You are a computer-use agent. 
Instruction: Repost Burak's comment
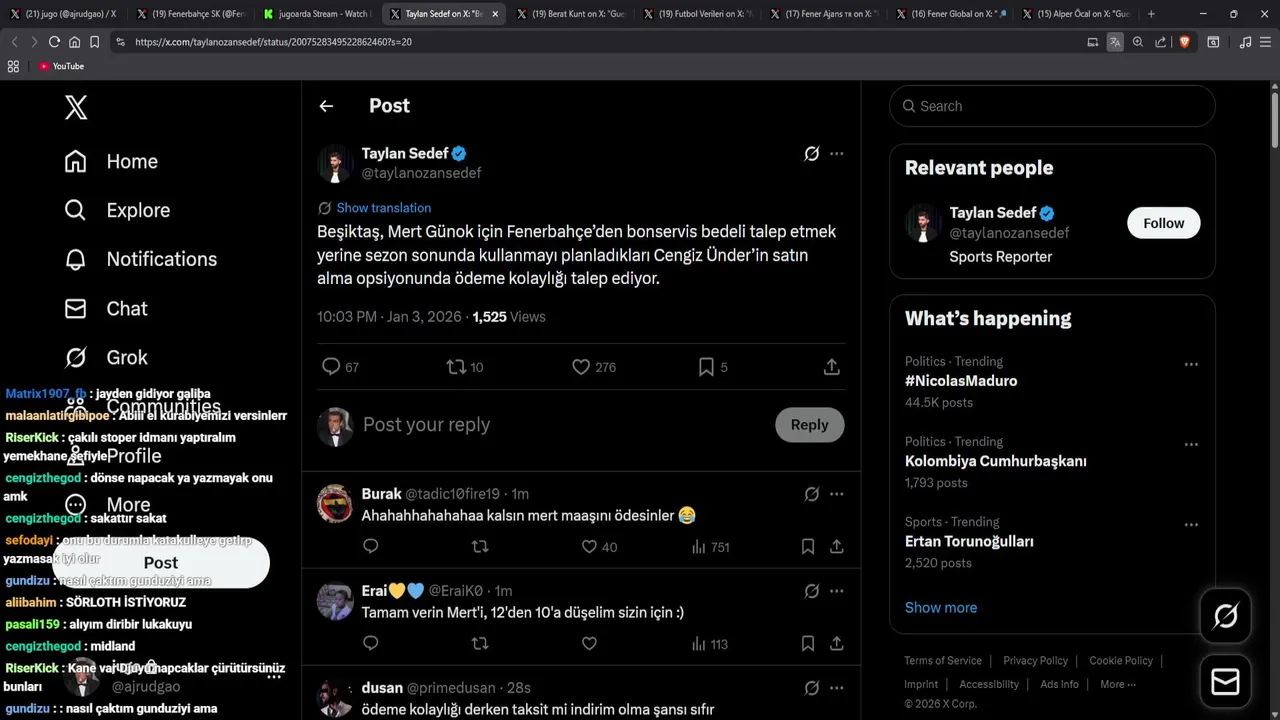coord(480,547)
